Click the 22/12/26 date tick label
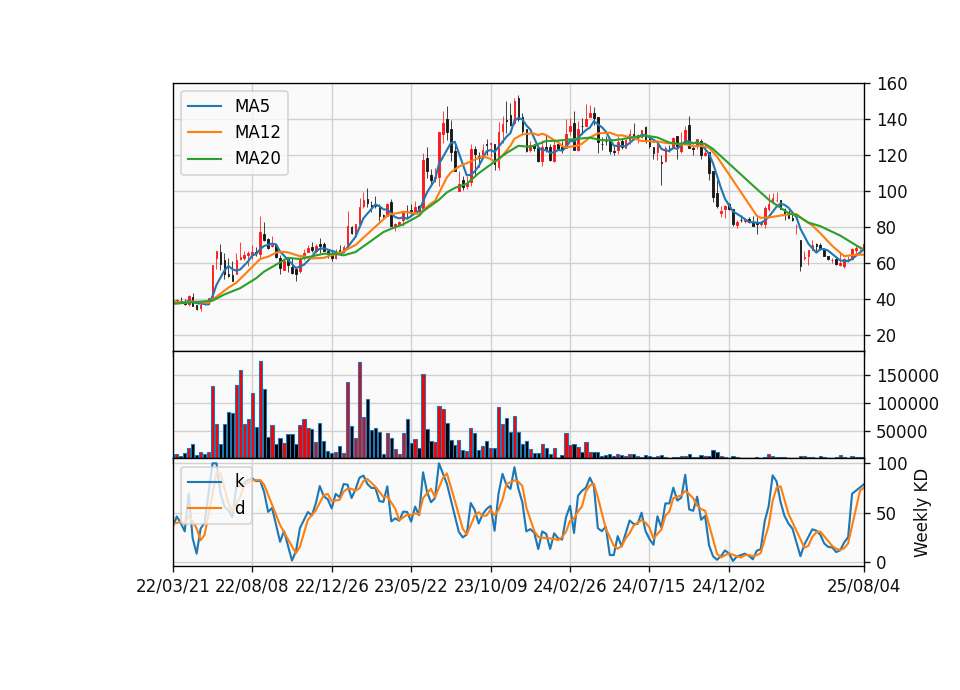This screenshot has height=690, width=960. [332, 586]
